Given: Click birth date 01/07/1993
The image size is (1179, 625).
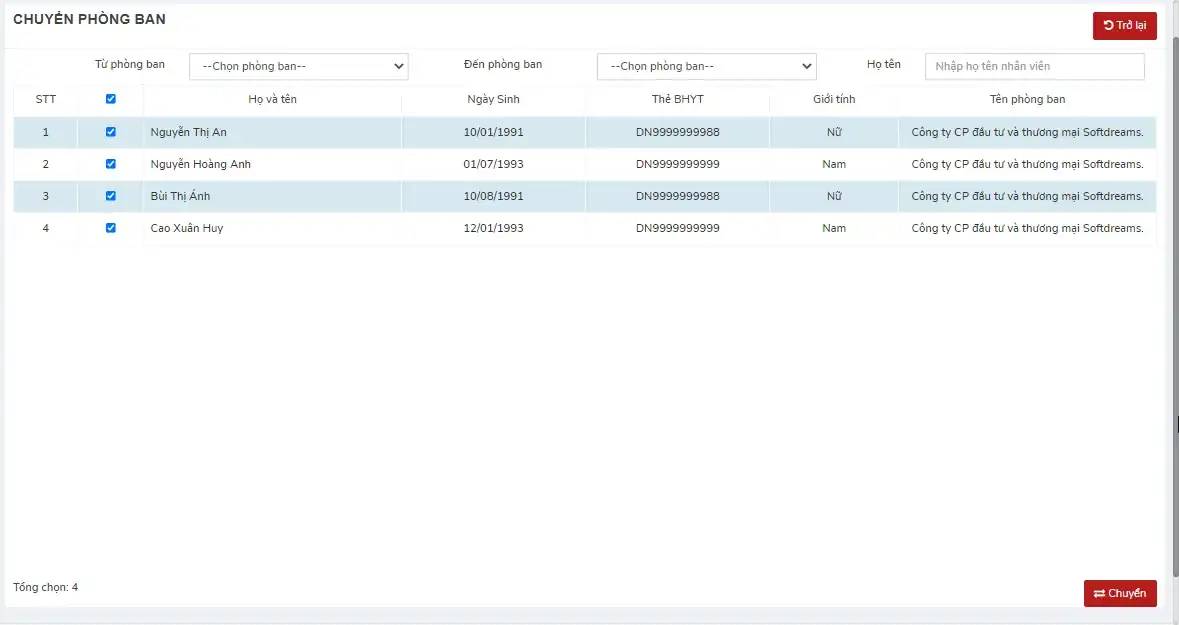Looking at the screenshot, I should pyautogui.click(x=493, y=164).
